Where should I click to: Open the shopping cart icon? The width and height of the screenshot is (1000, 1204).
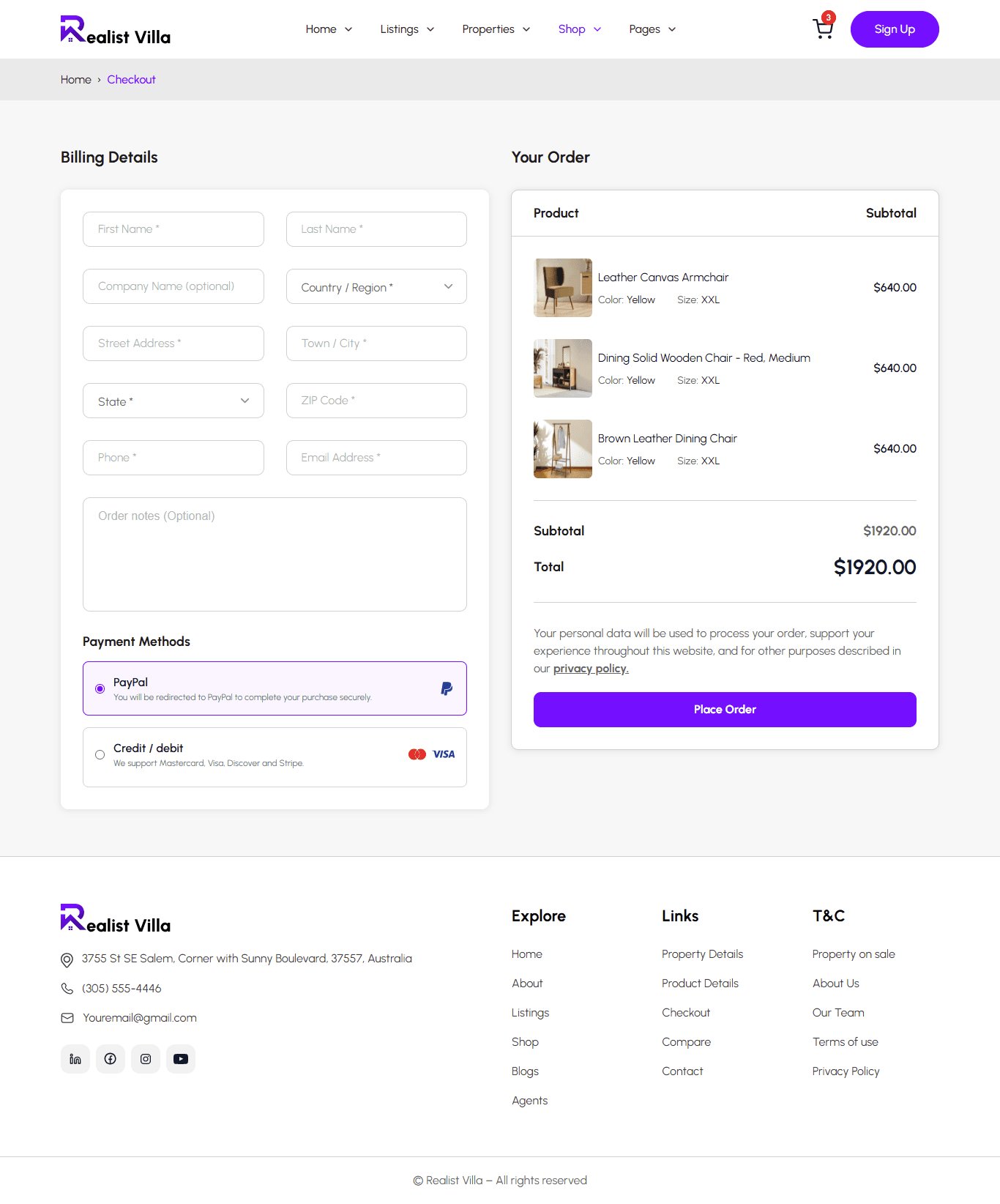823,29
